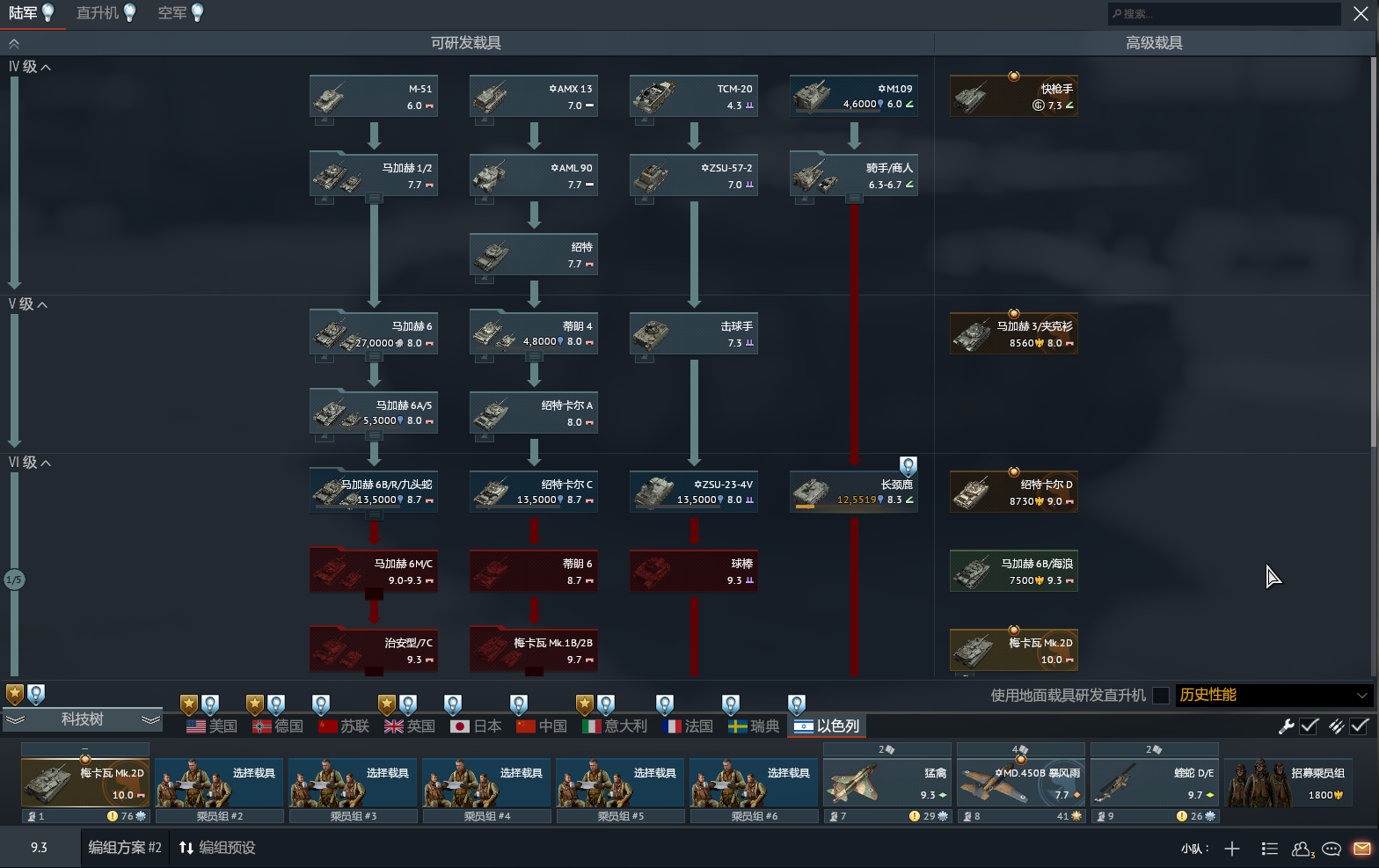Select the 长颈鹿 vehicle being researched
The height and width of the screenshot is (868, 1379).
[x=854, y=492]
